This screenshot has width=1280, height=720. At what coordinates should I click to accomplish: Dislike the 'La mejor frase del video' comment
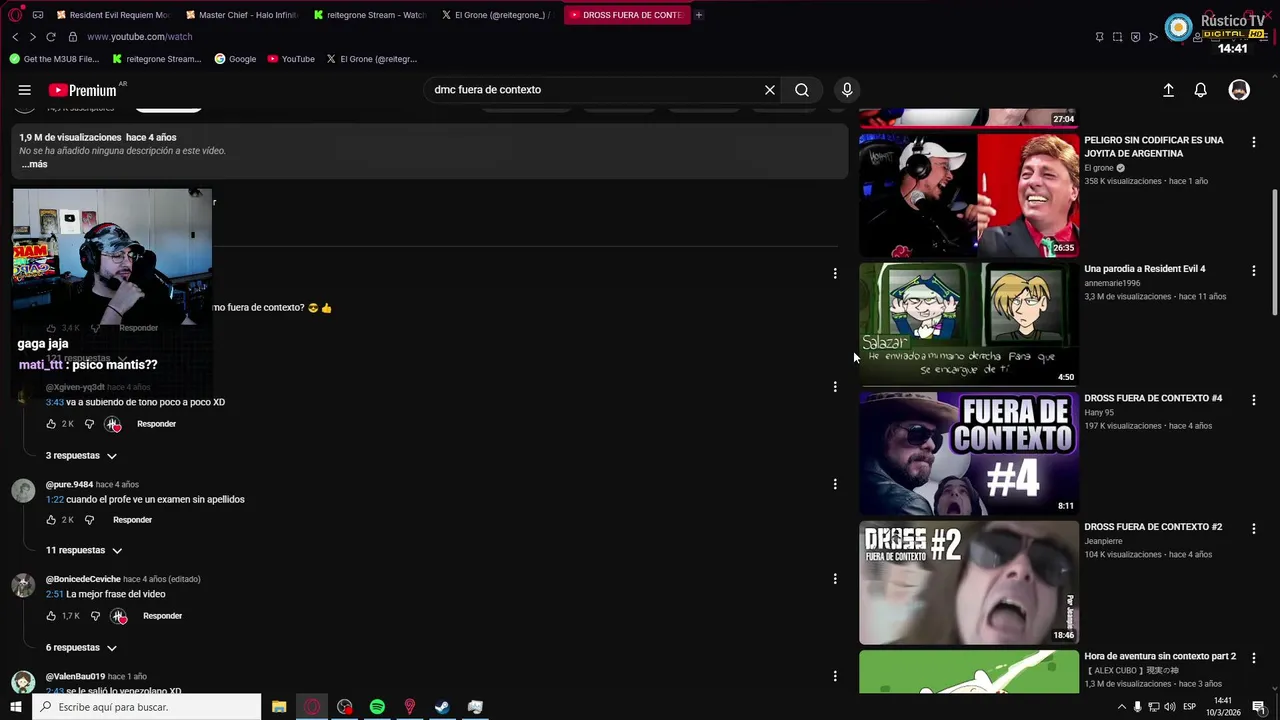[95, 616]
